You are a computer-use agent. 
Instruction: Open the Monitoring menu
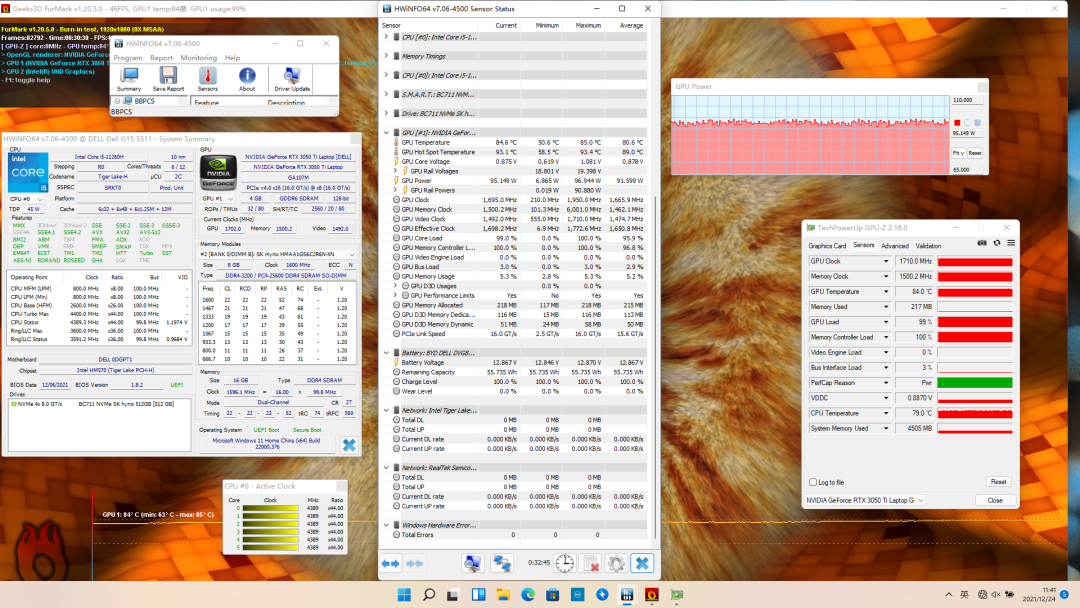(198, 58)
